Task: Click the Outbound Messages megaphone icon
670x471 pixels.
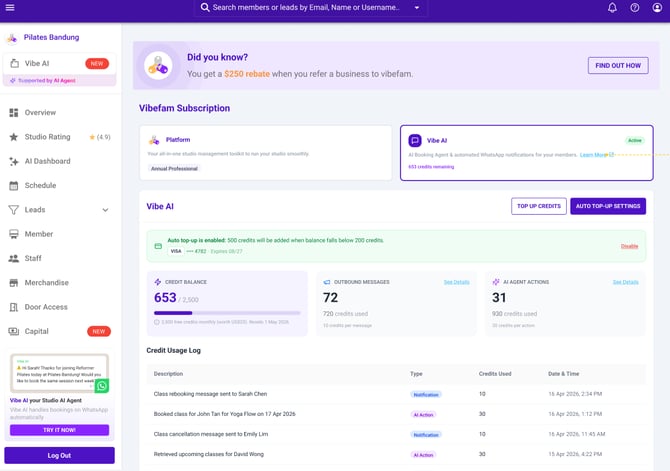Action: tap(327, 282)
